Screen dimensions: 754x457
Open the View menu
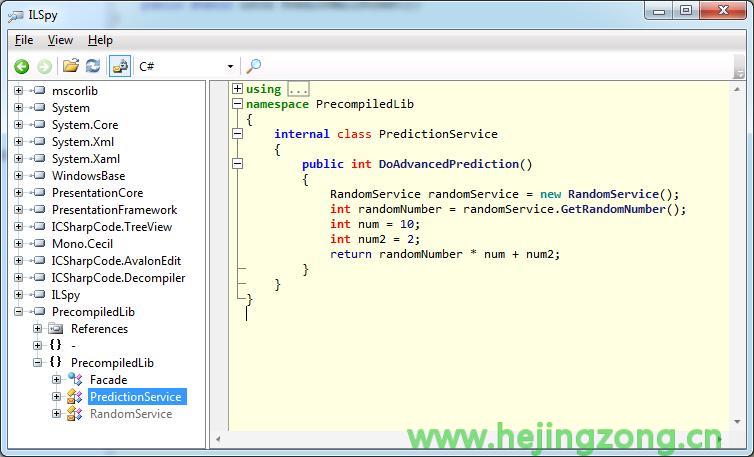click(x=60, y=40)
